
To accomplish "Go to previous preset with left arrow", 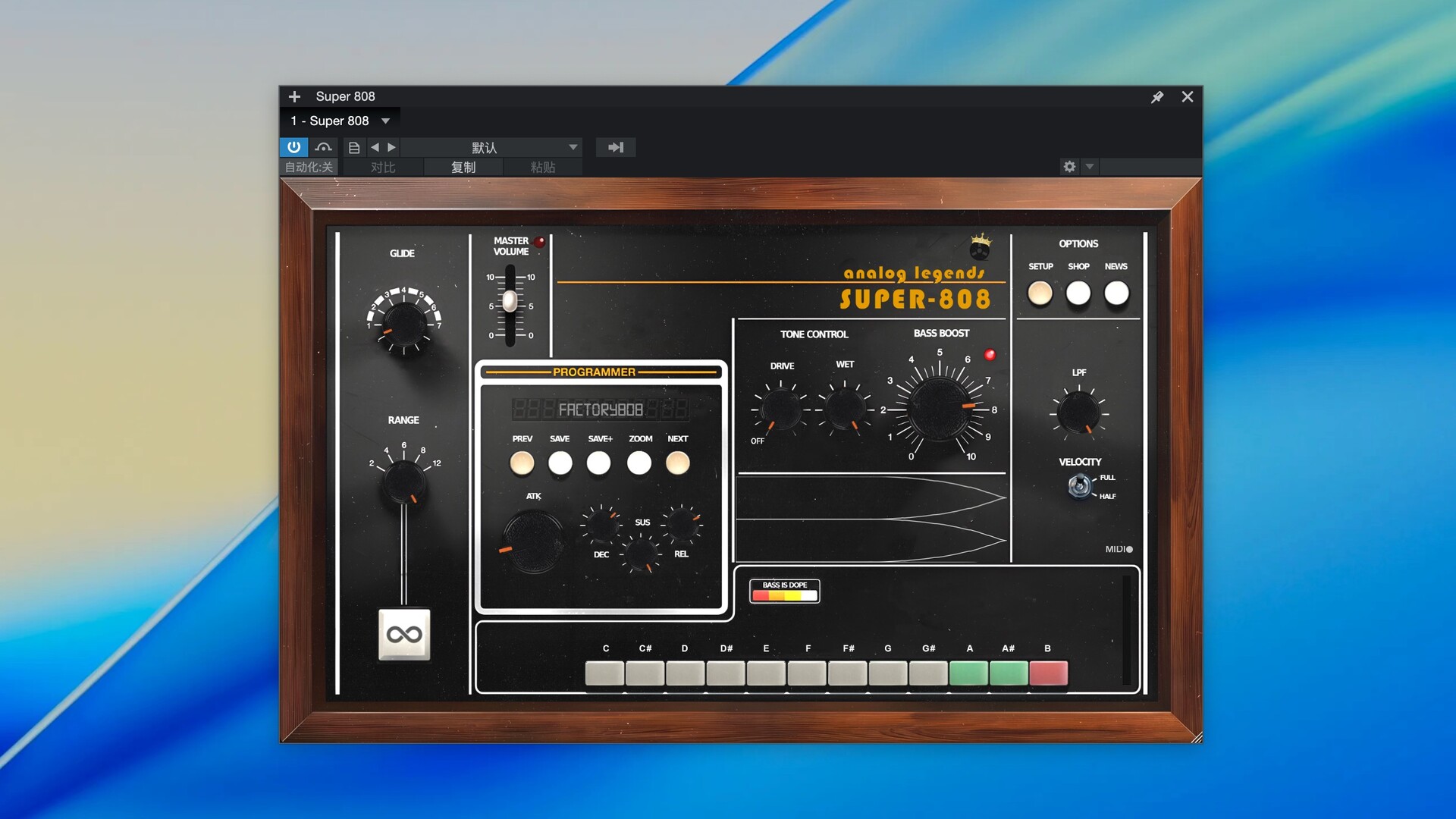I will coord(375,148).
